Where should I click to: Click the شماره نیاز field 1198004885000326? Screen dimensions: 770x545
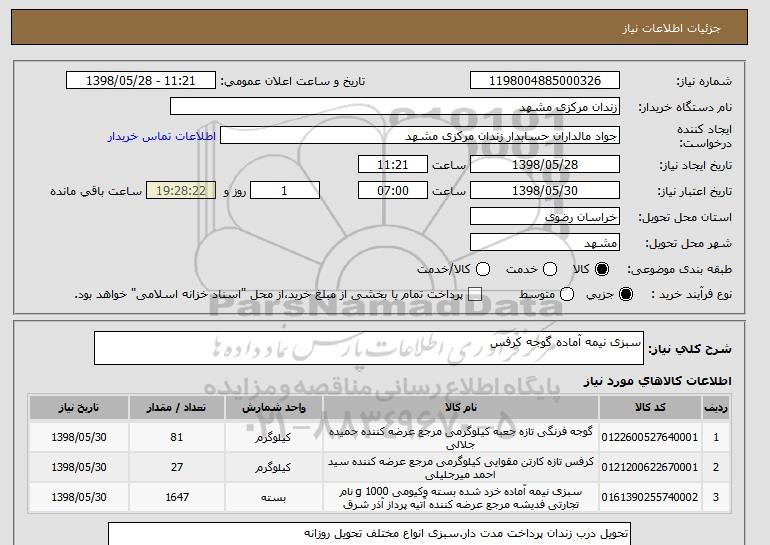pyautogui.click(x=545, y=81)
